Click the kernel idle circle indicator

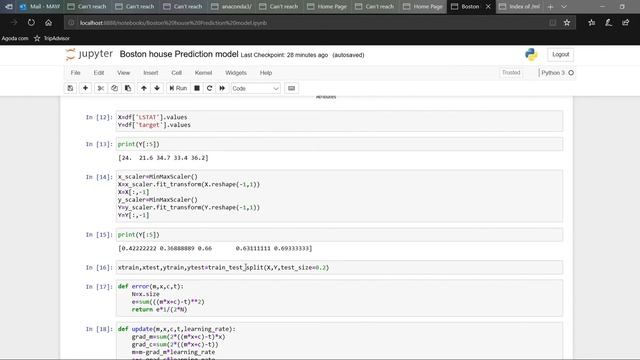point(571,73)
